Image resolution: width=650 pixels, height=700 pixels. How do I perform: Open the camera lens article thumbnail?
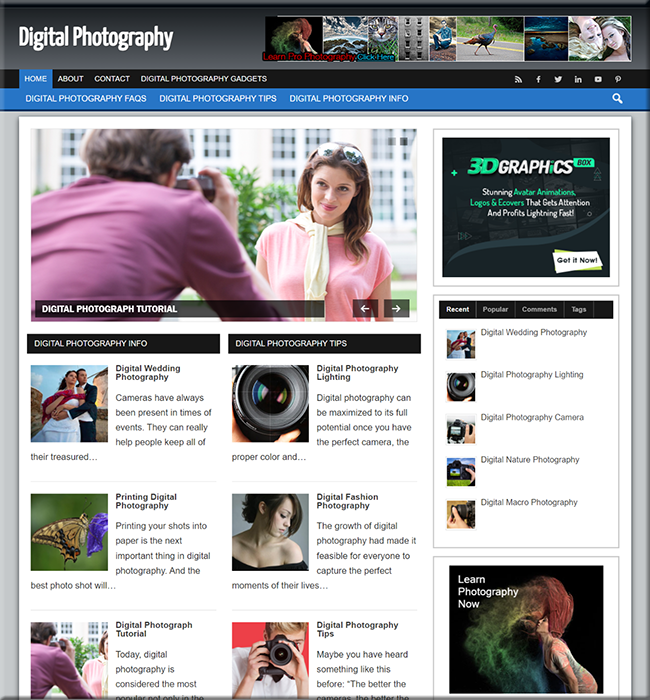point(270,404)
